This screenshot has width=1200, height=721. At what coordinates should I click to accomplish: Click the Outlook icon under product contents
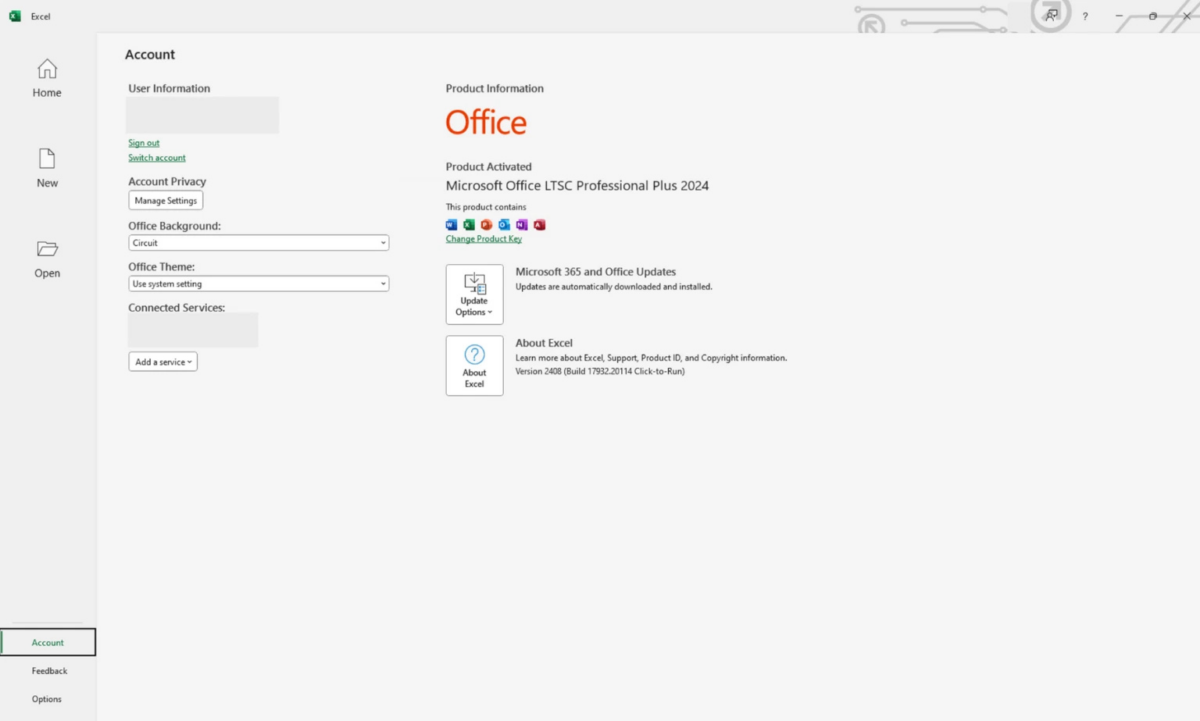(x=504, y=225)
